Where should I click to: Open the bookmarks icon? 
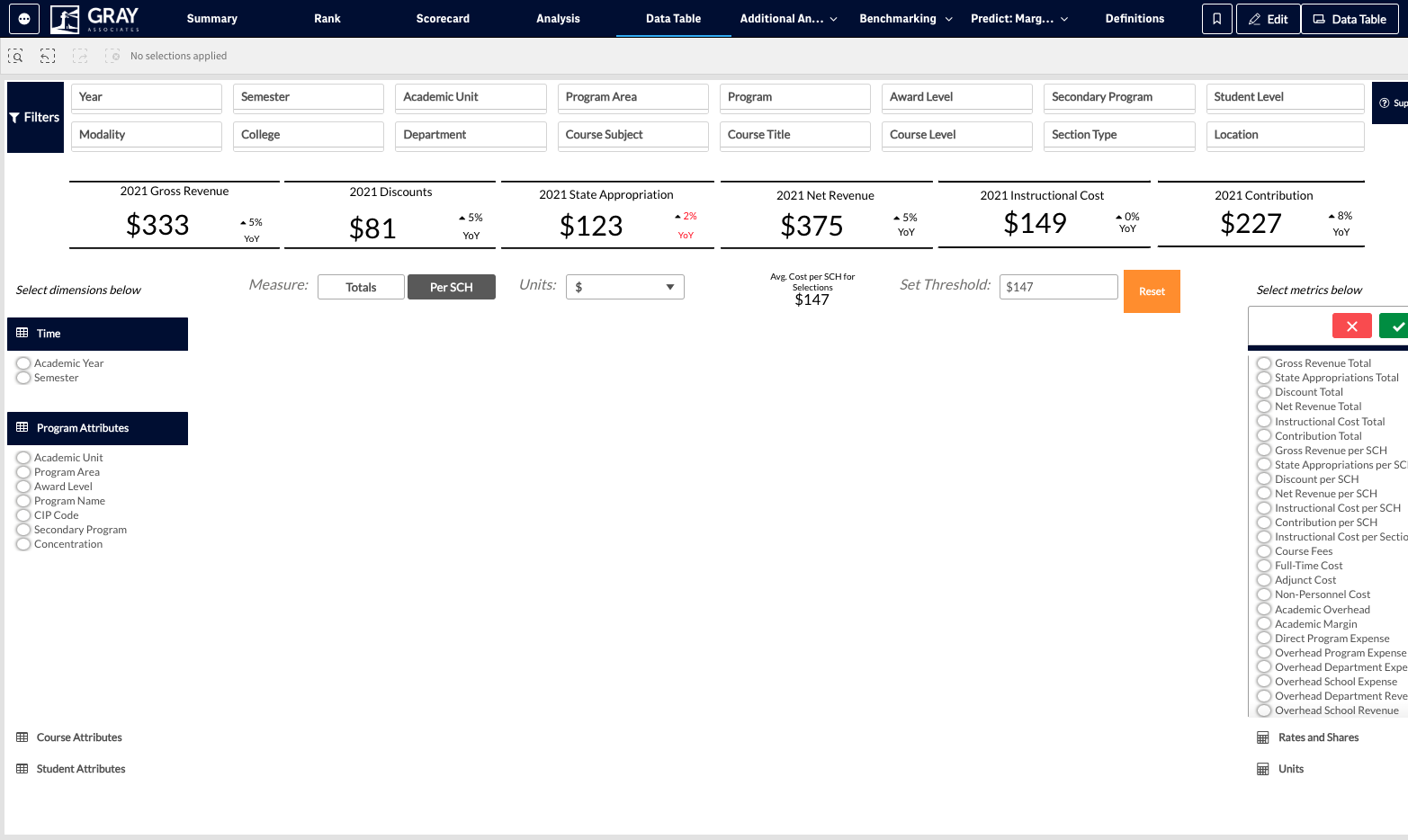click(1216, 19)
